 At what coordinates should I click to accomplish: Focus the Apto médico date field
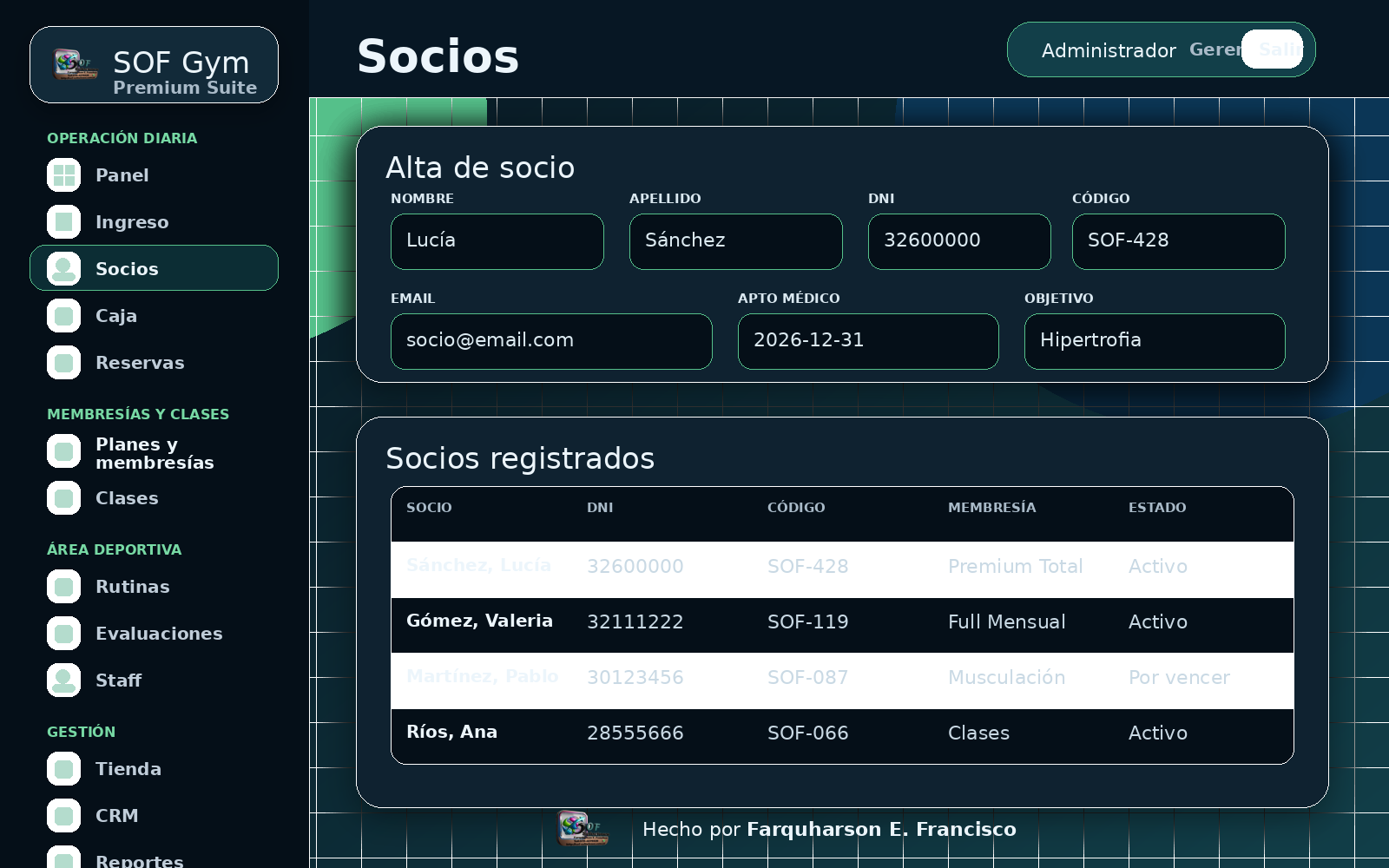[868, 341]
